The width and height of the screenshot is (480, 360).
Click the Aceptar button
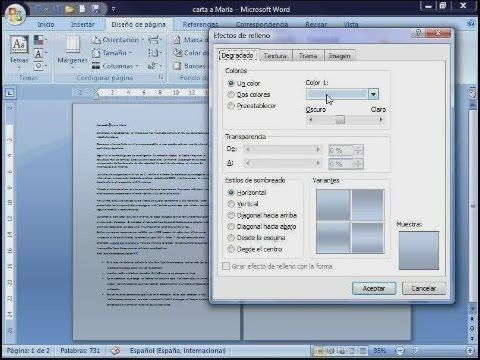(374, 288)
